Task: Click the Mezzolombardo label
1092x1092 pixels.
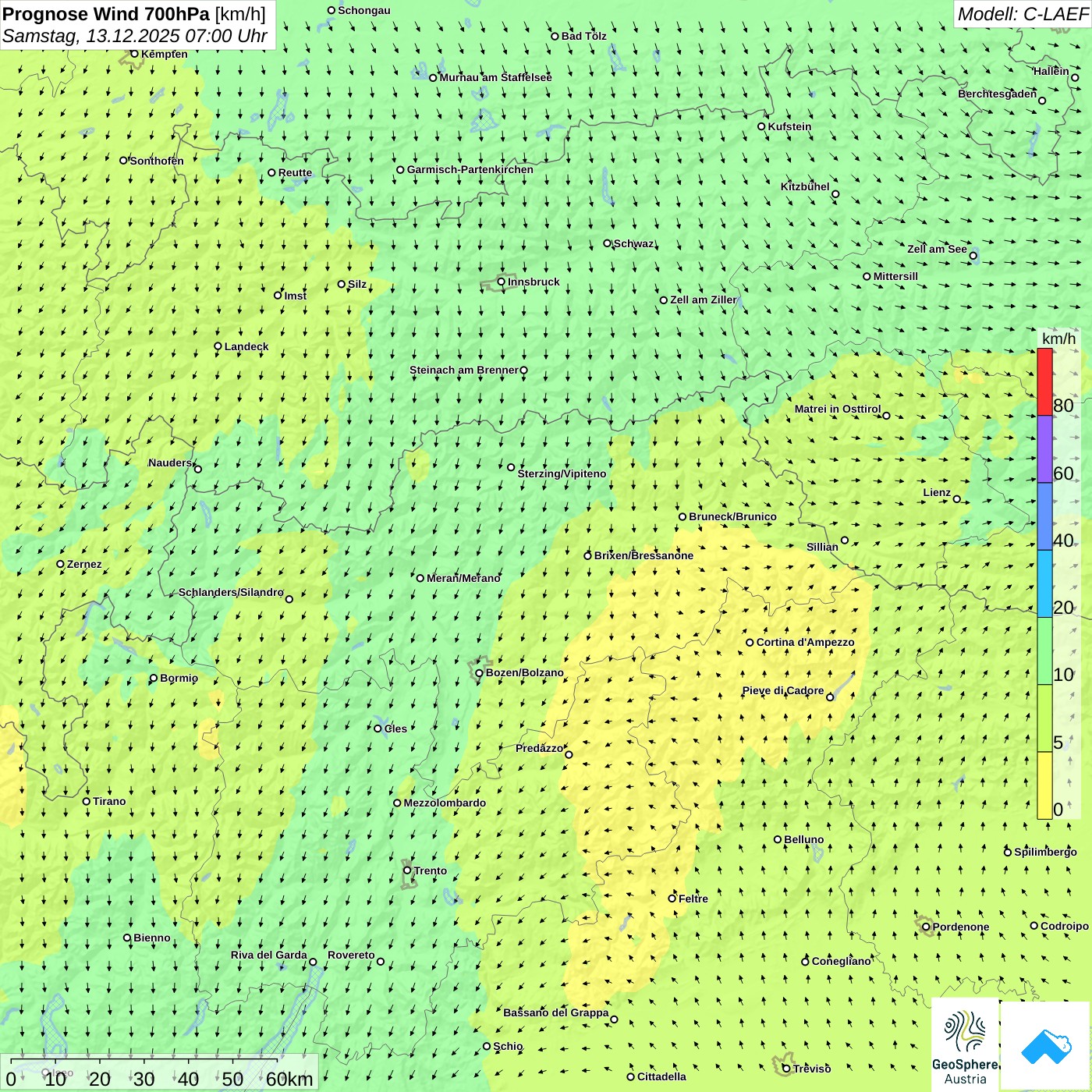Action: coord(445,803)
